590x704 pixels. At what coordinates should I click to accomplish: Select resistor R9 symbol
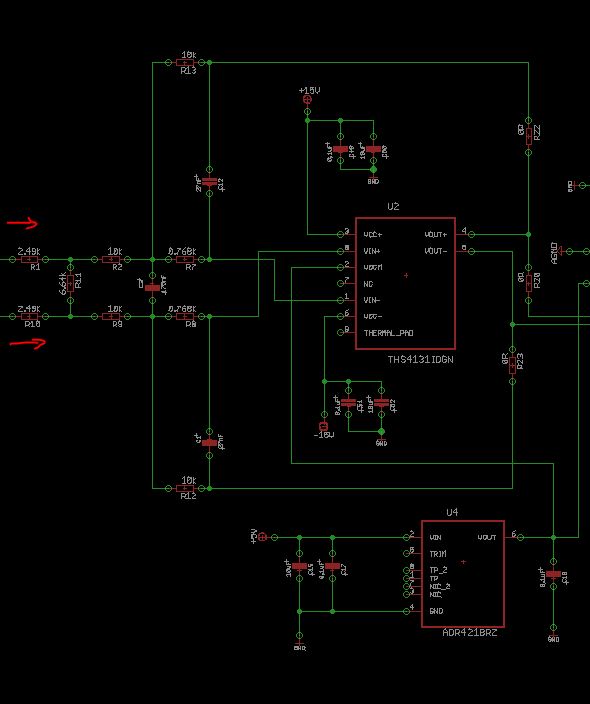tap(111, 317)
